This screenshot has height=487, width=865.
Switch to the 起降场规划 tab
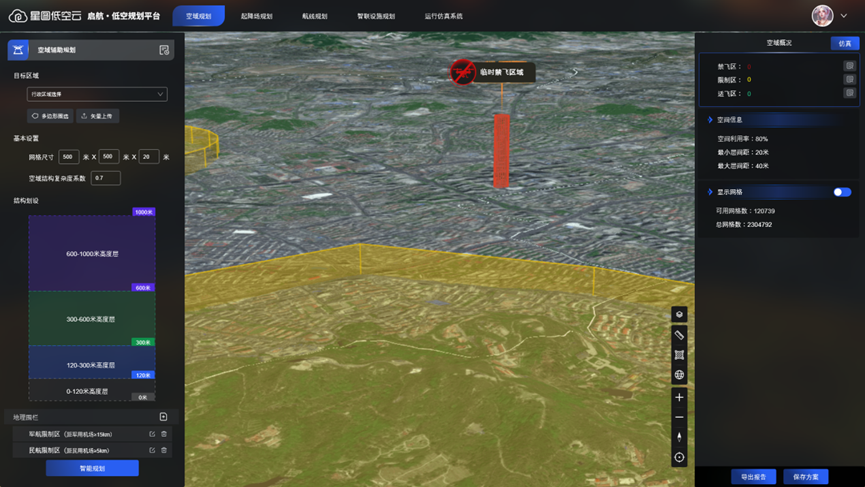coord(256,16)
